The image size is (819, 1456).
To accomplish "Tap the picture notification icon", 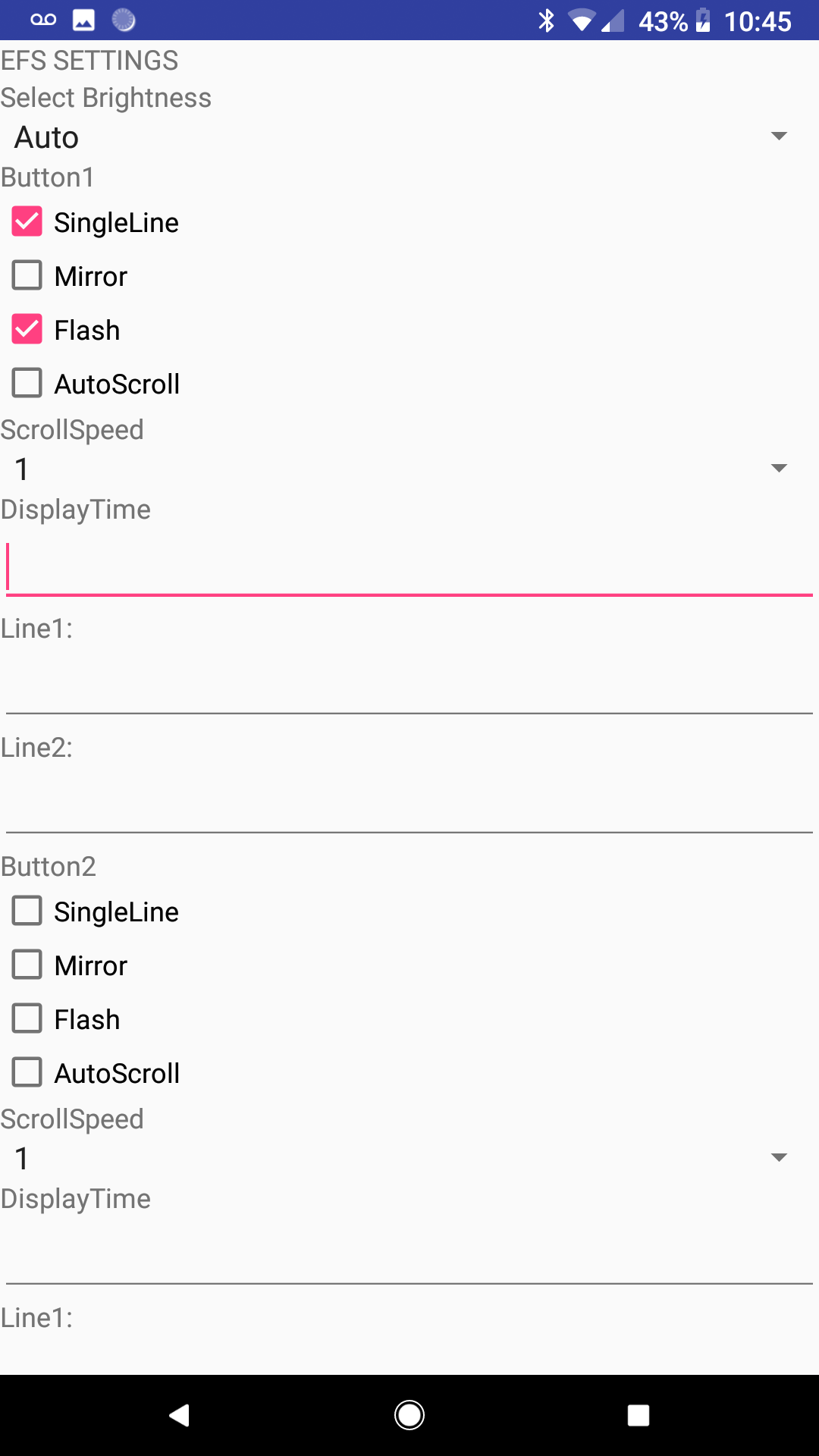I will pos(83,20).
